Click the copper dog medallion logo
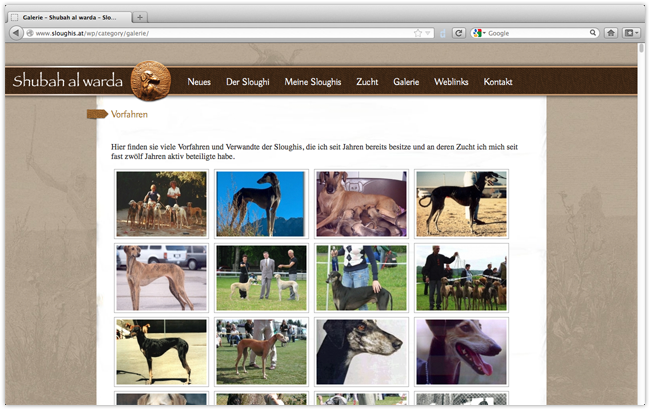This screenshot has height=410, width=650. [150, 81]
